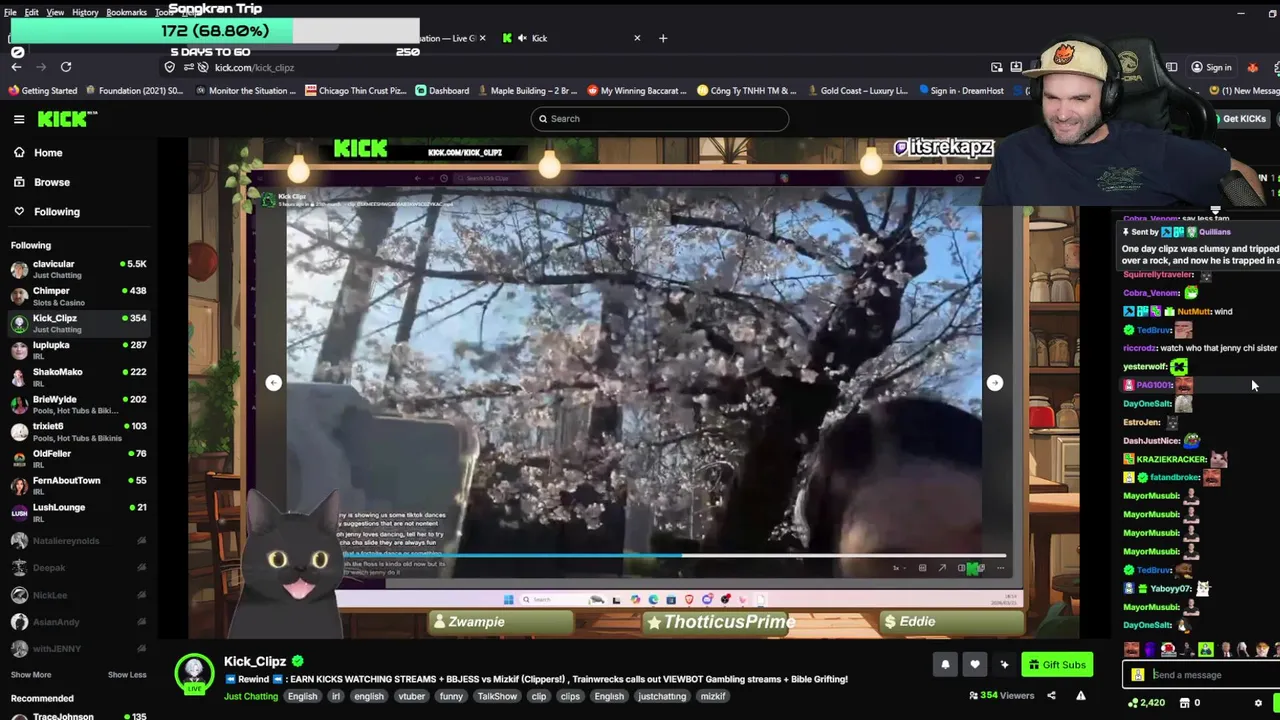Click the Browse icon in the sidebar
1280x720 pixels.
coord(19,182)
